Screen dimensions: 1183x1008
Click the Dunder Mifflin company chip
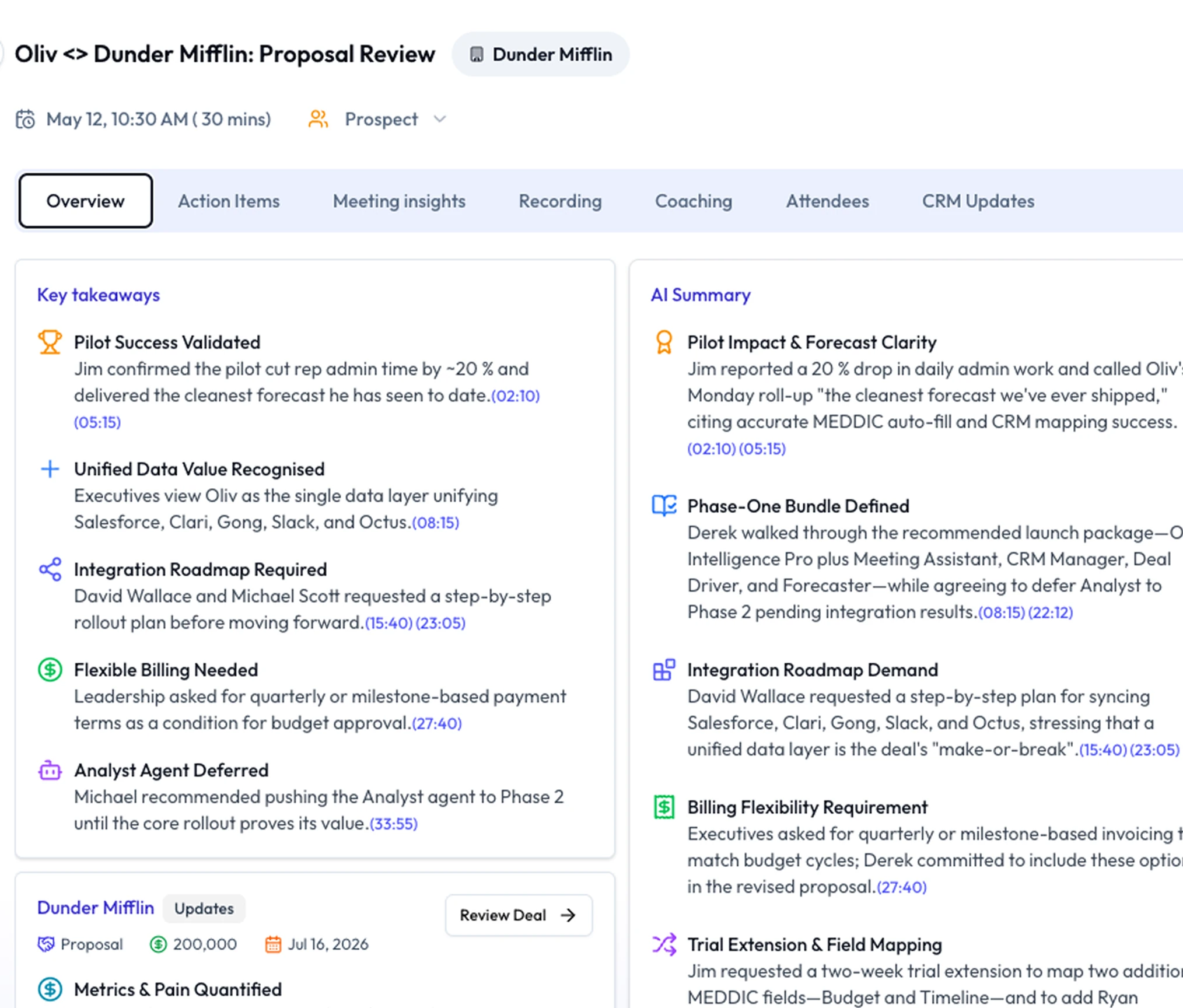click(541, 54)
